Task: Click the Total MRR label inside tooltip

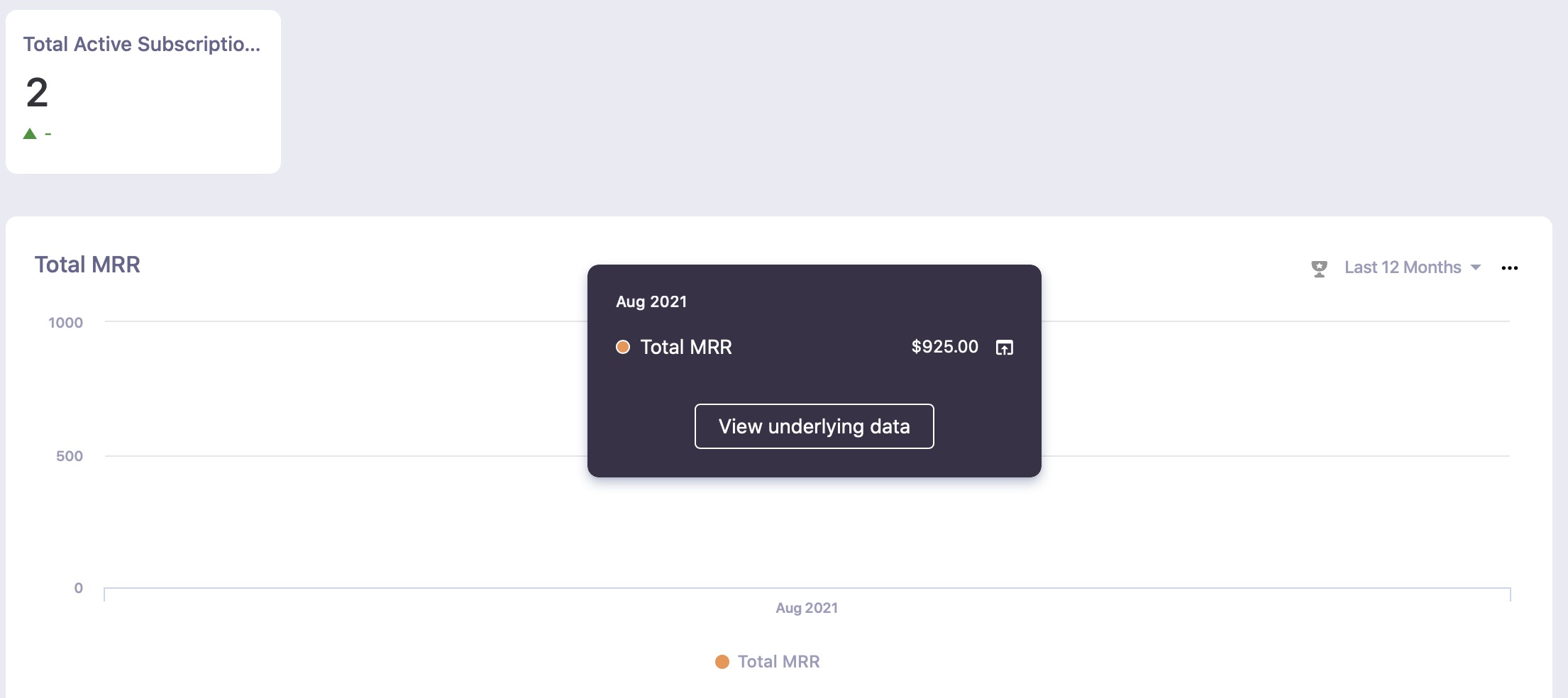Action: coord(686,347)
